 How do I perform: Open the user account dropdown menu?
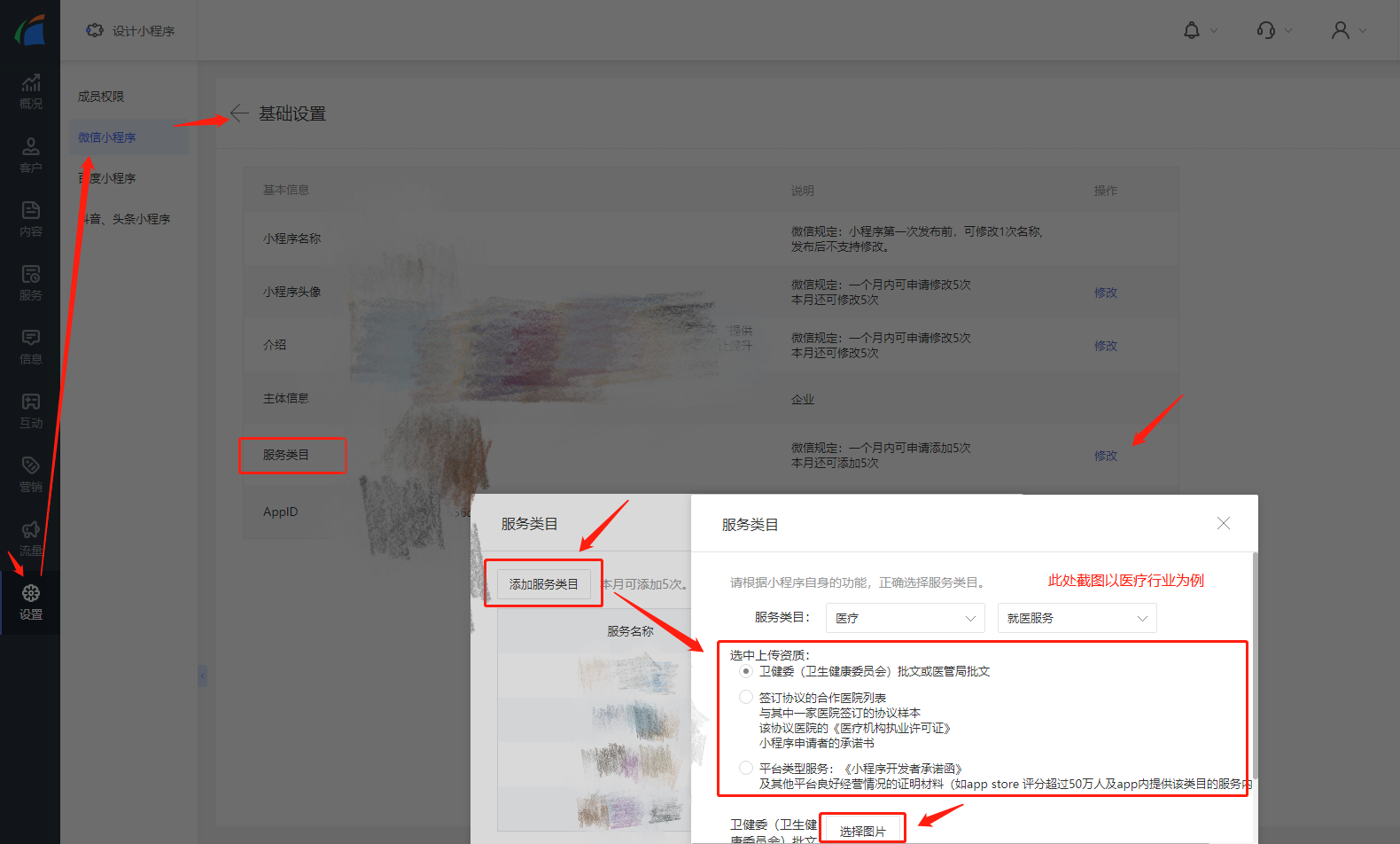tap(1349, 31)
